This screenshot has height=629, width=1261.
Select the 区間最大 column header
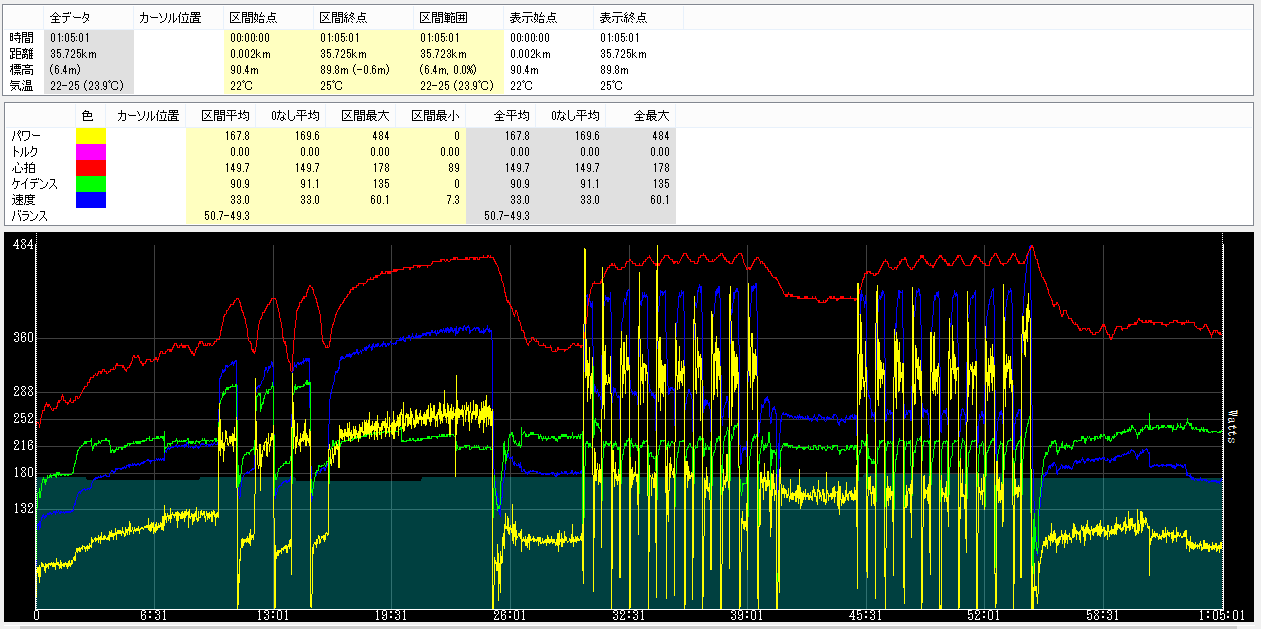pos(365,116)
